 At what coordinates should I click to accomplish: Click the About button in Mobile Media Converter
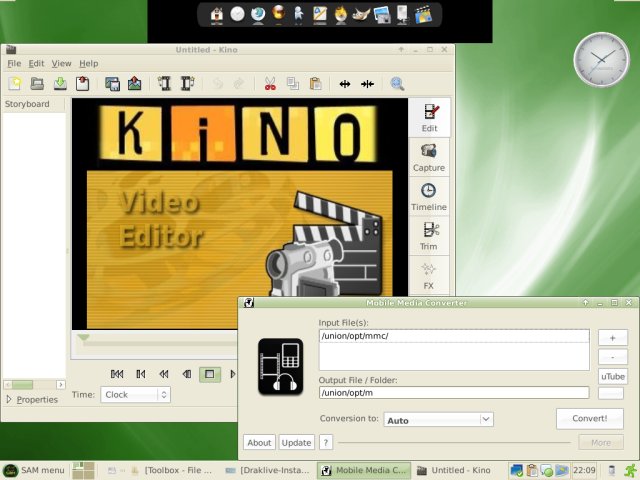[259, 442]
